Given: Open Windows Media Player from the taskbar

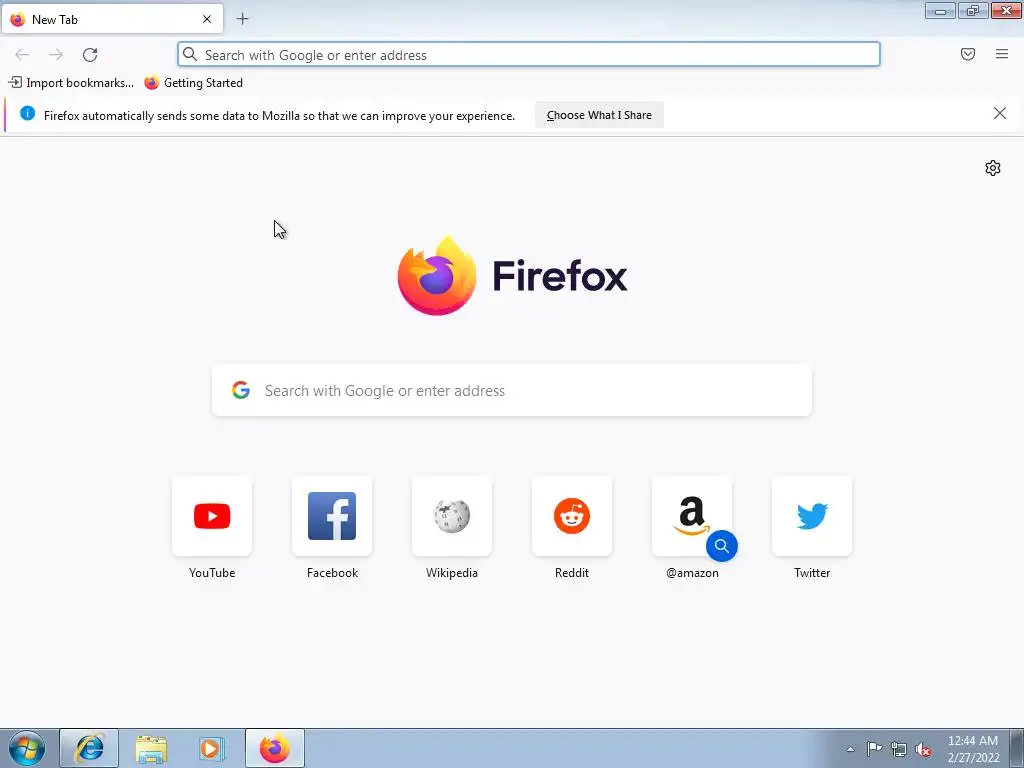Looking at the screenshot, I should 212,748.
